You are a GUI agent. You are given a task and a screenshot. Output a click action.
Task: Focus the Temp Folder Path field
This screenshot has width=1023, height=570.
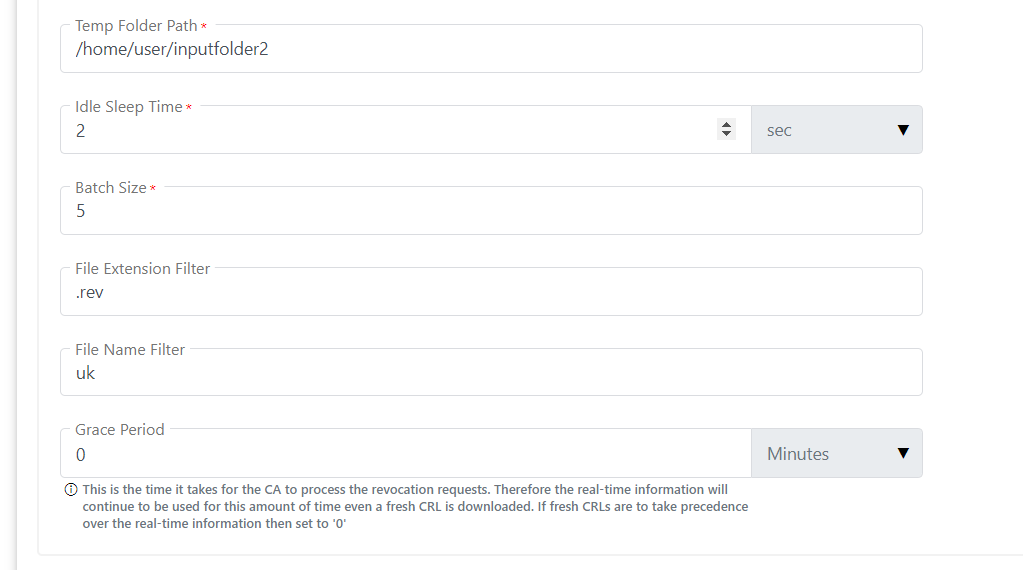tap(490, 49)
